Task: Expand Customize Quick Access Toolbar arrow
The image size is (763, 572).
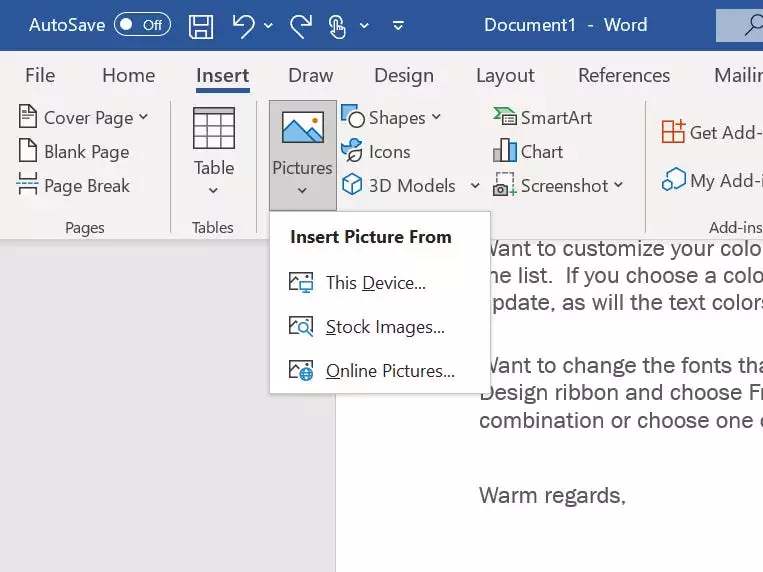Action: [398, 25]
